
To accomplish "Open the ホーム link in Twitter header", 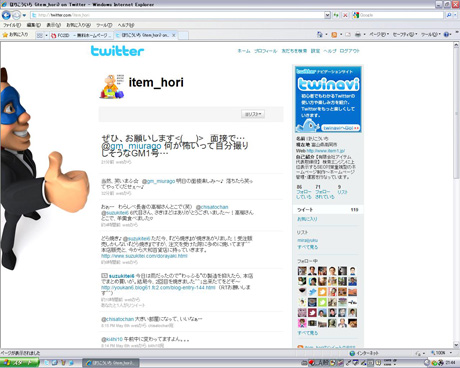I will point(244,51).
